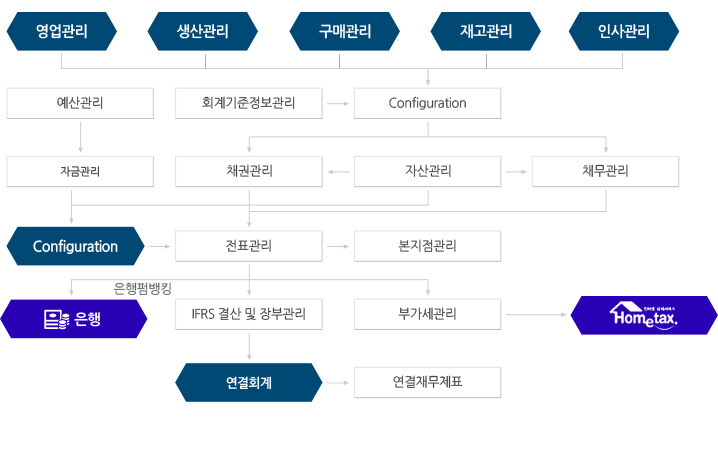Select the 본지점관리 box
This screenshot has height=451, width=718.
[427, 246]
